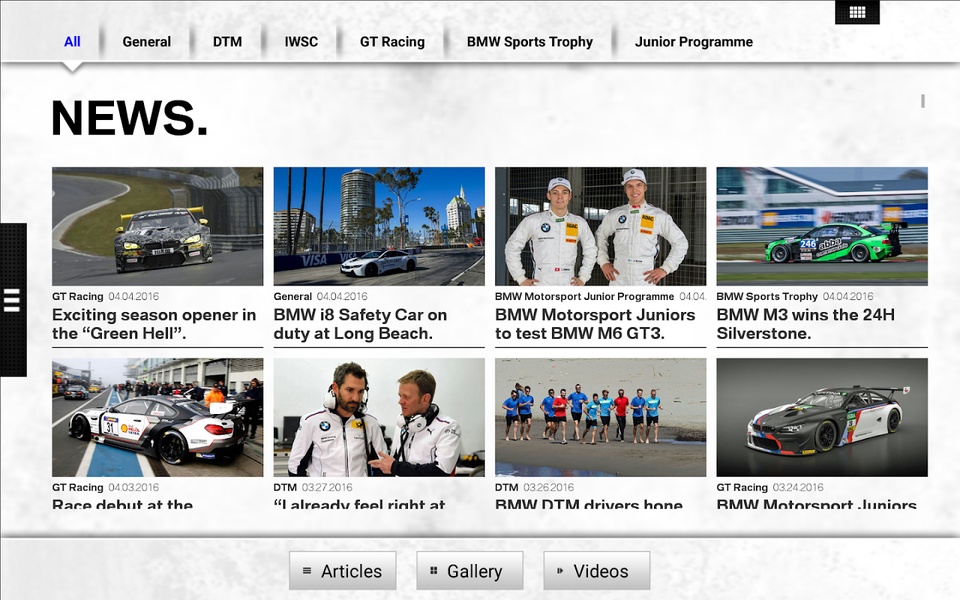Open the side menu hamburger handle

13,300
